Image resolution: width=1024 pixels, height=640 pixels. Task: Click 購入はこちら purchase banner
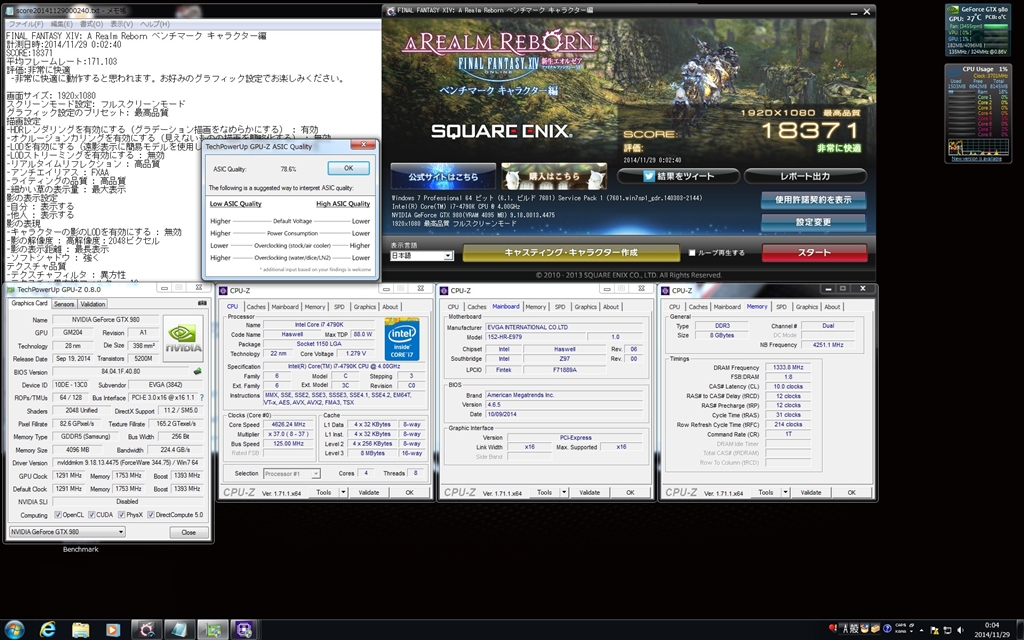(554, 176)
